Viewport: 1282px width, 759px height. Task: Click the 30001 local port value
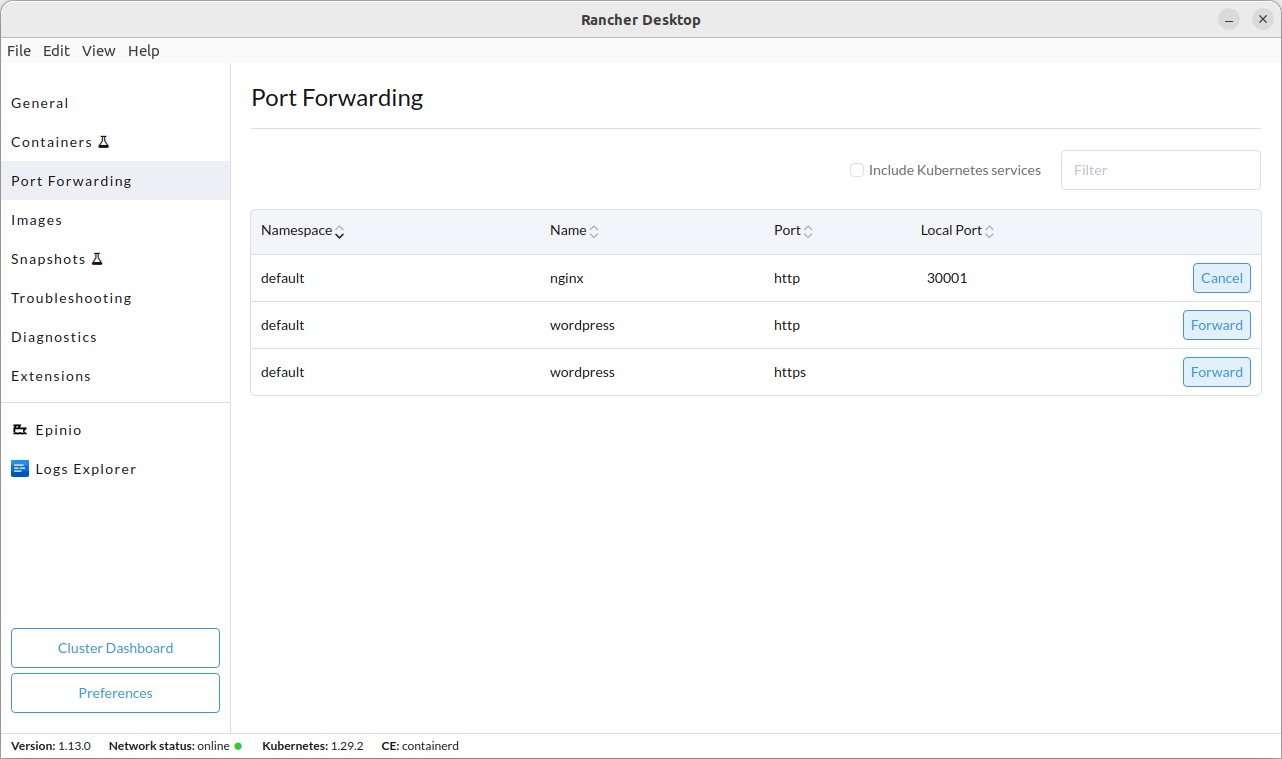click(947, 278)
